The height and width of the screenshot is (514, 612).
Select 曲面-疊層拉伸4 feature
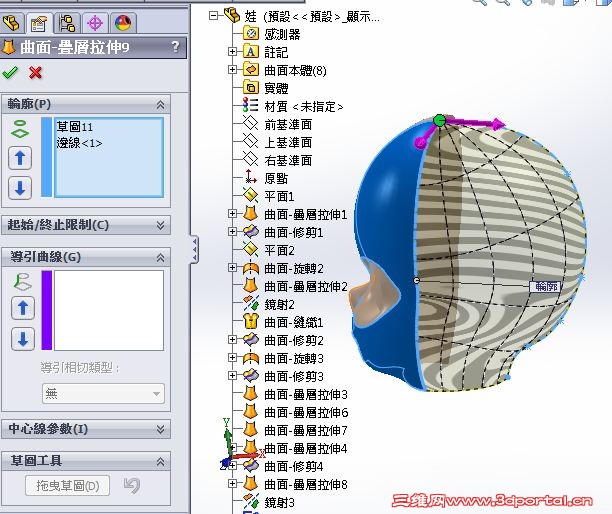[306, 448]
